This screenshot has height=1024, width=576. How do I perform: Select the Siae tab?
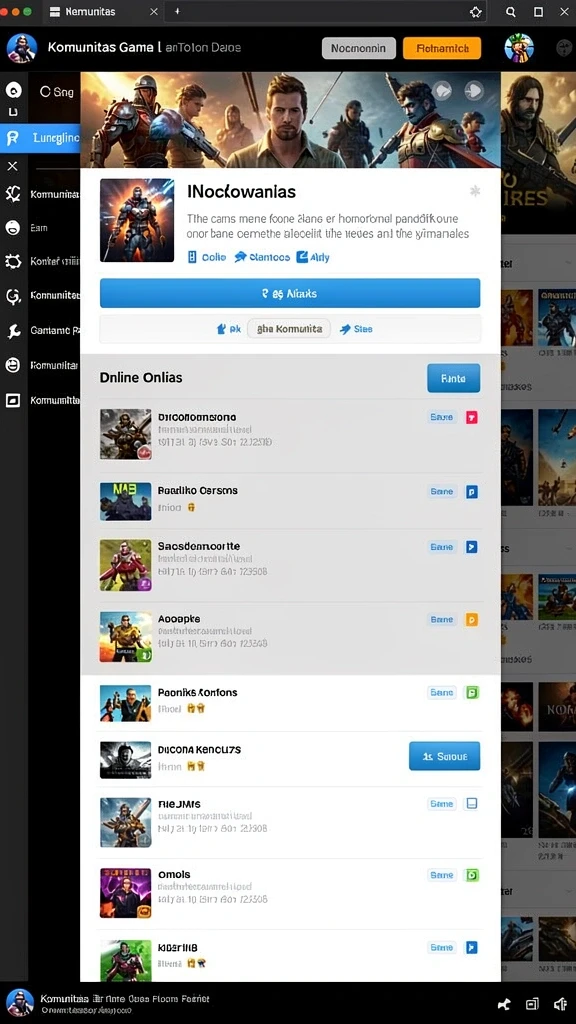point(356,329)
